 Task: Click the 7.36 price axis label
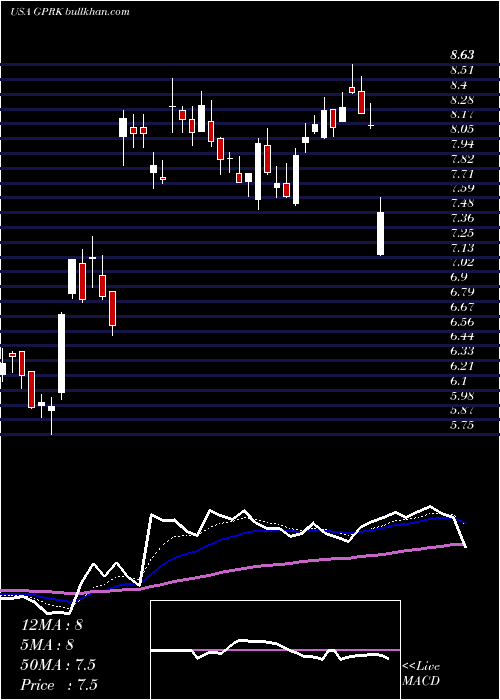(462, 218)
